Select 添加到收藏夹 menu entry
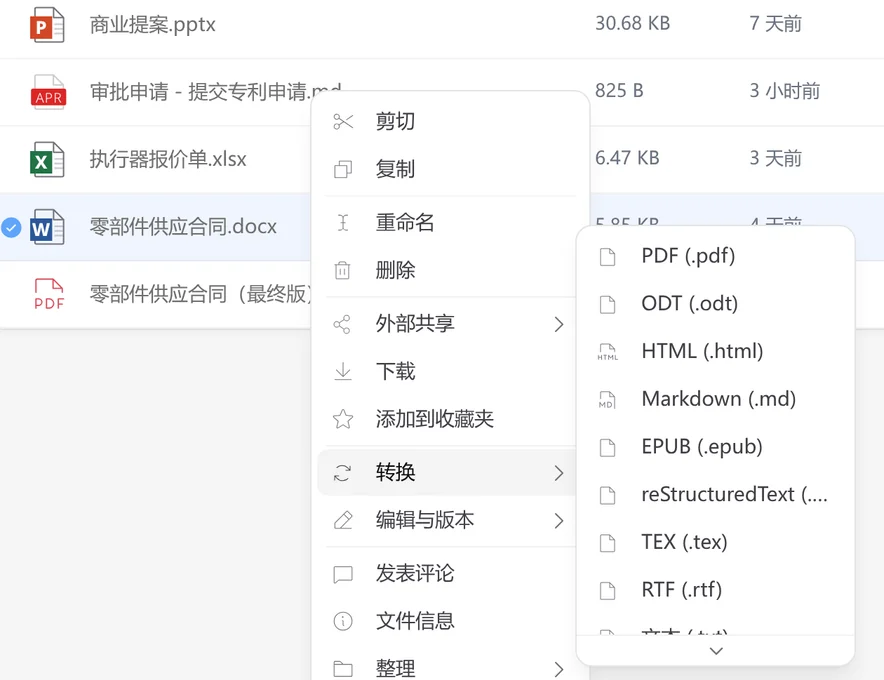The image size is (884, 680). tap(450, 418)
